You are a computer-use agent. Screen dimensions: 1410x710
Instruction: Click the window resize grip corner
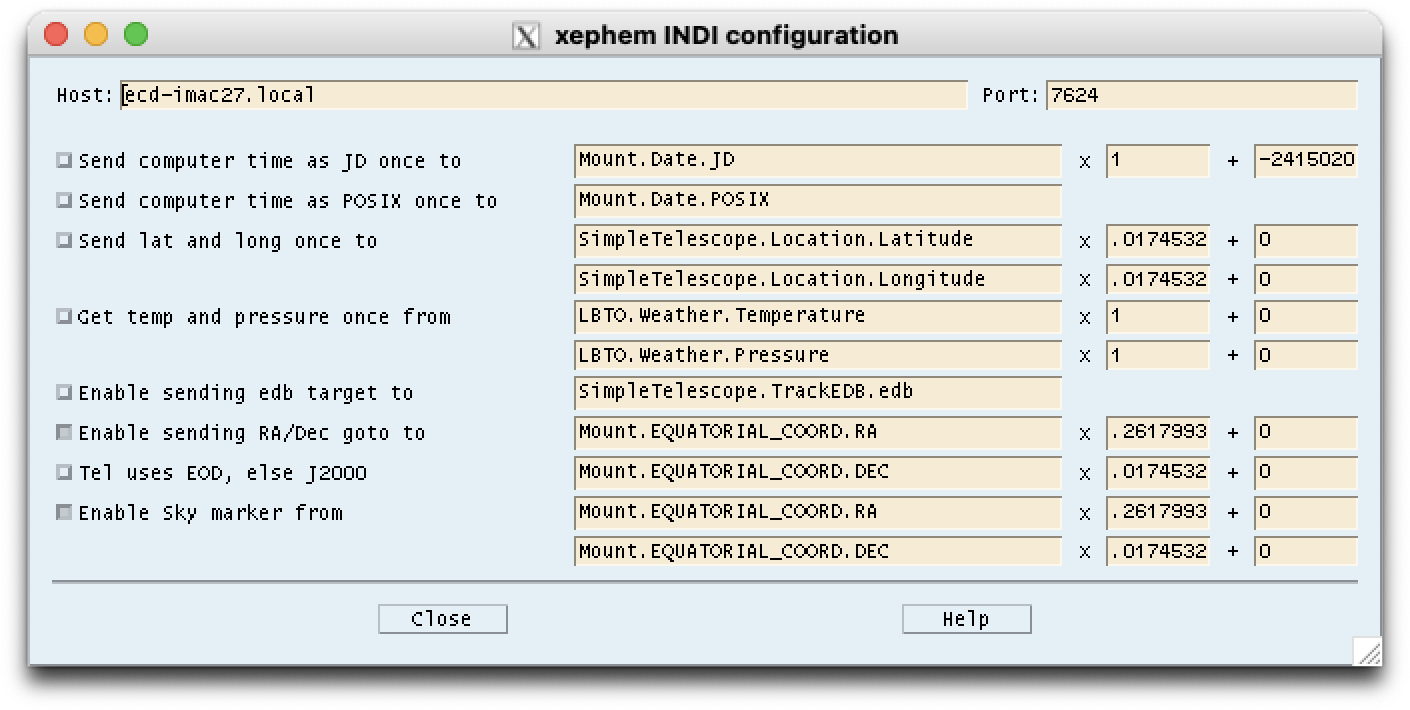pyautogui.click(x=1368, y=652)
